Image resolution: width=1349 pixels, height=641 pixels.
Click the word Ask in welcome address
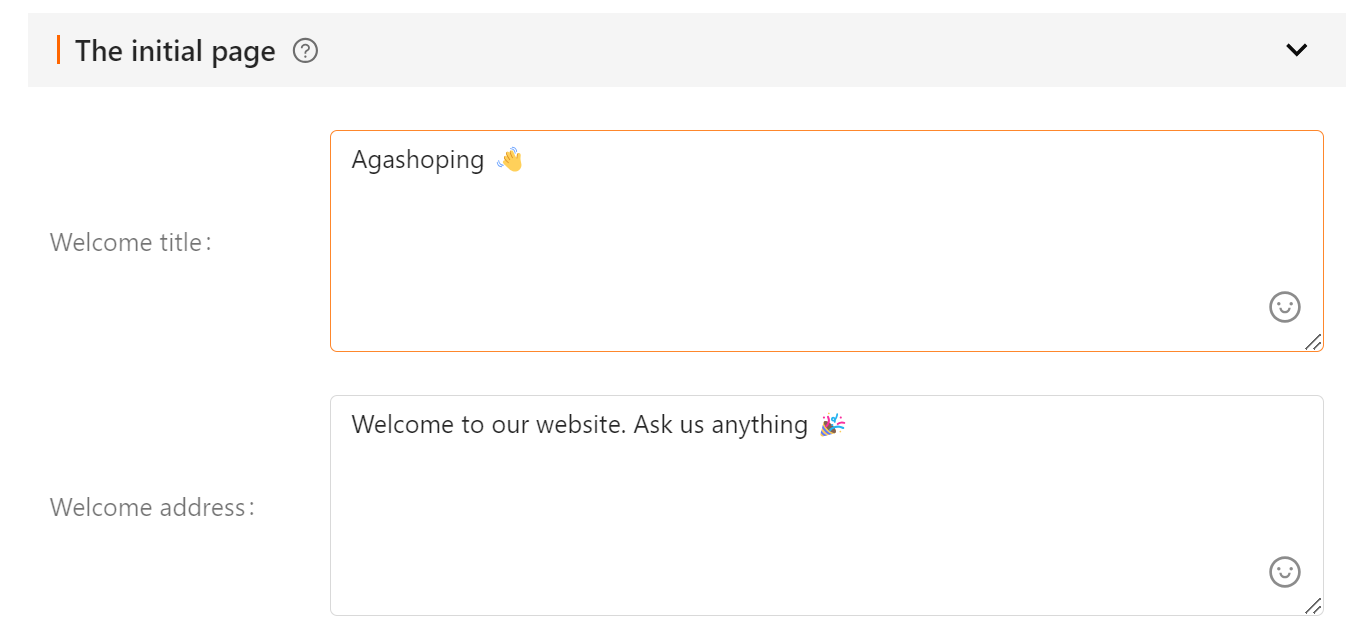(x=653, y=425)
